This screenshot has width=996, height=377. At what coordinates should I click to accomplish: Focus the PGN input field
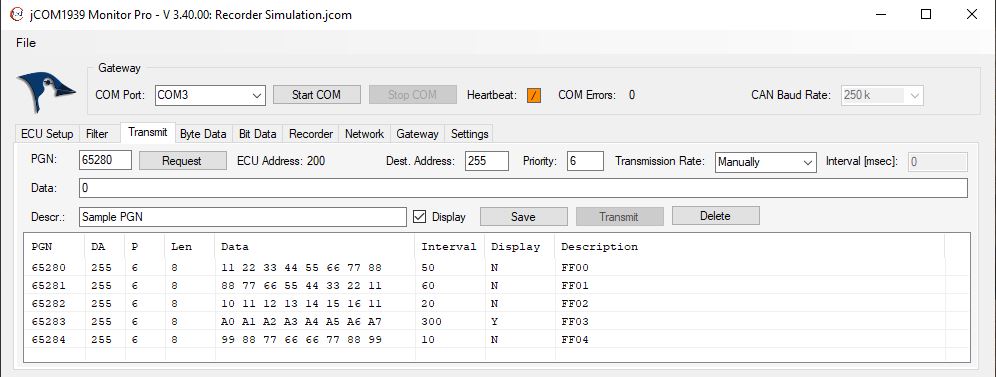point(105,161)
